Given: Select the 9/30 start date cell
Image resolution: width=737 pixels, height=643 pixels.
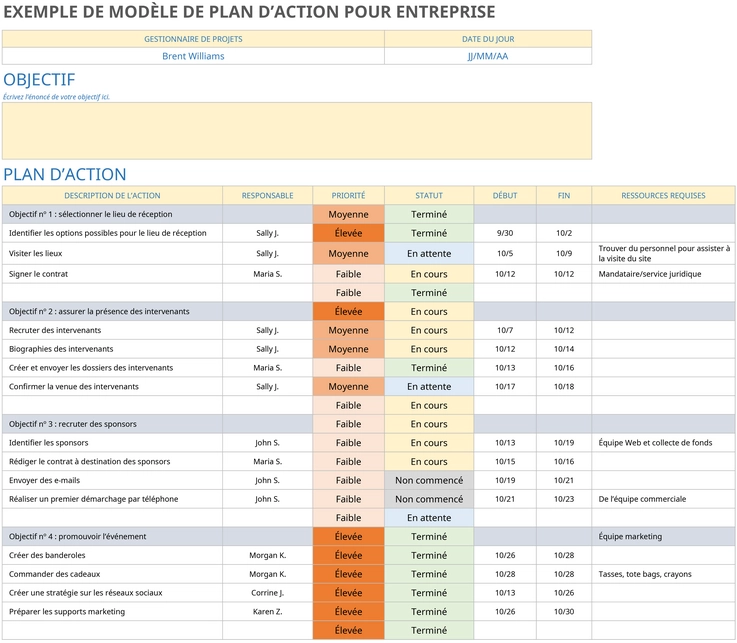Looking at the screenshot, I should click(x=505, y=233).
